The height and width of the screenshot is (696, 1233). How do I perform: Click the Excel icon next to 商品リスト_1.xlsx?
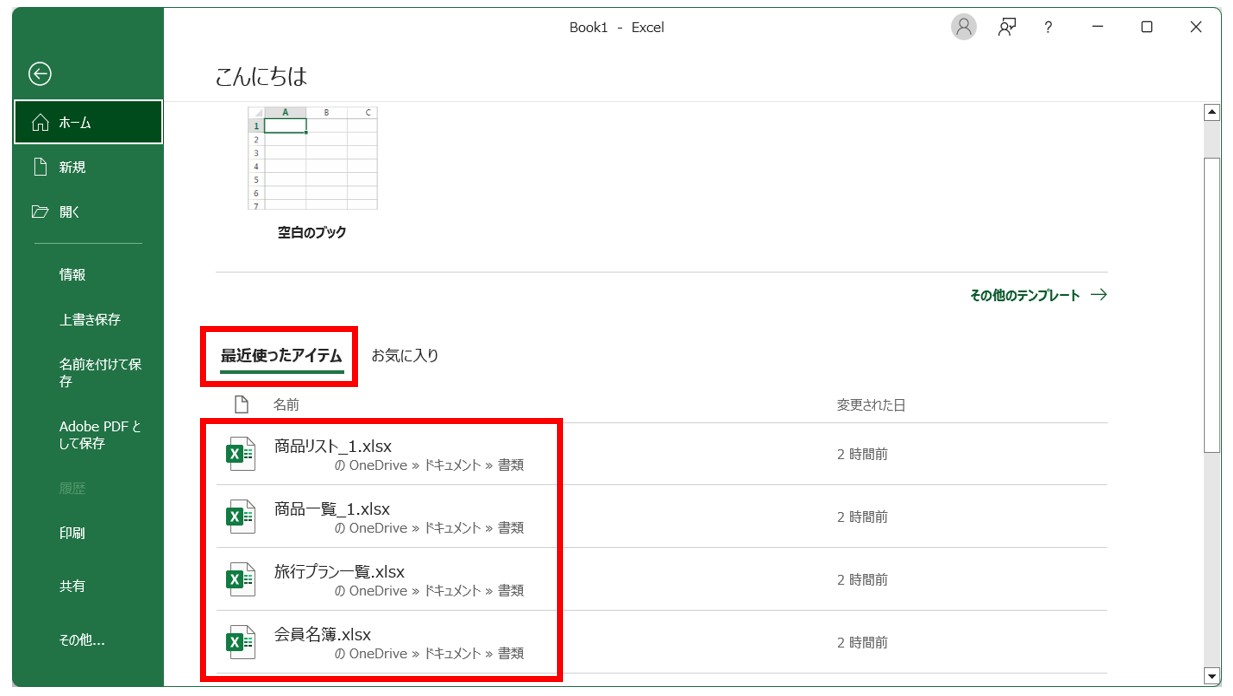(x=241, y=454)
